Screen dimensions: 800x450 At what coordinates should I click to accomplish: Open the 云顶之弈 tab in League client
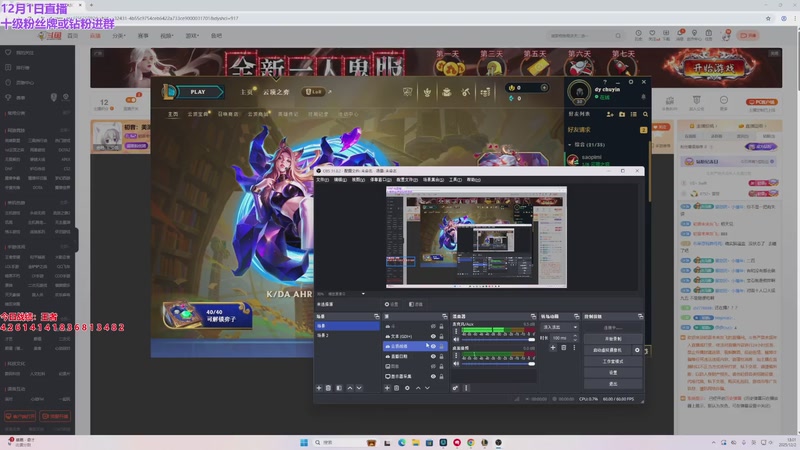(276, 92)
